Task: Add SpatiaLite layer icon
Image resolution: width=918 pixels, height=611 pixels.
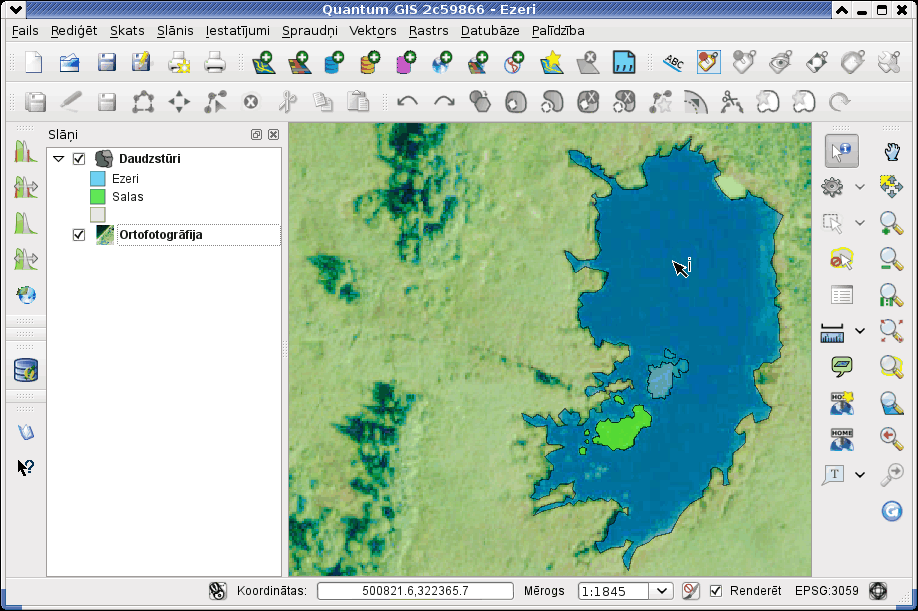Action: (370, 62)
